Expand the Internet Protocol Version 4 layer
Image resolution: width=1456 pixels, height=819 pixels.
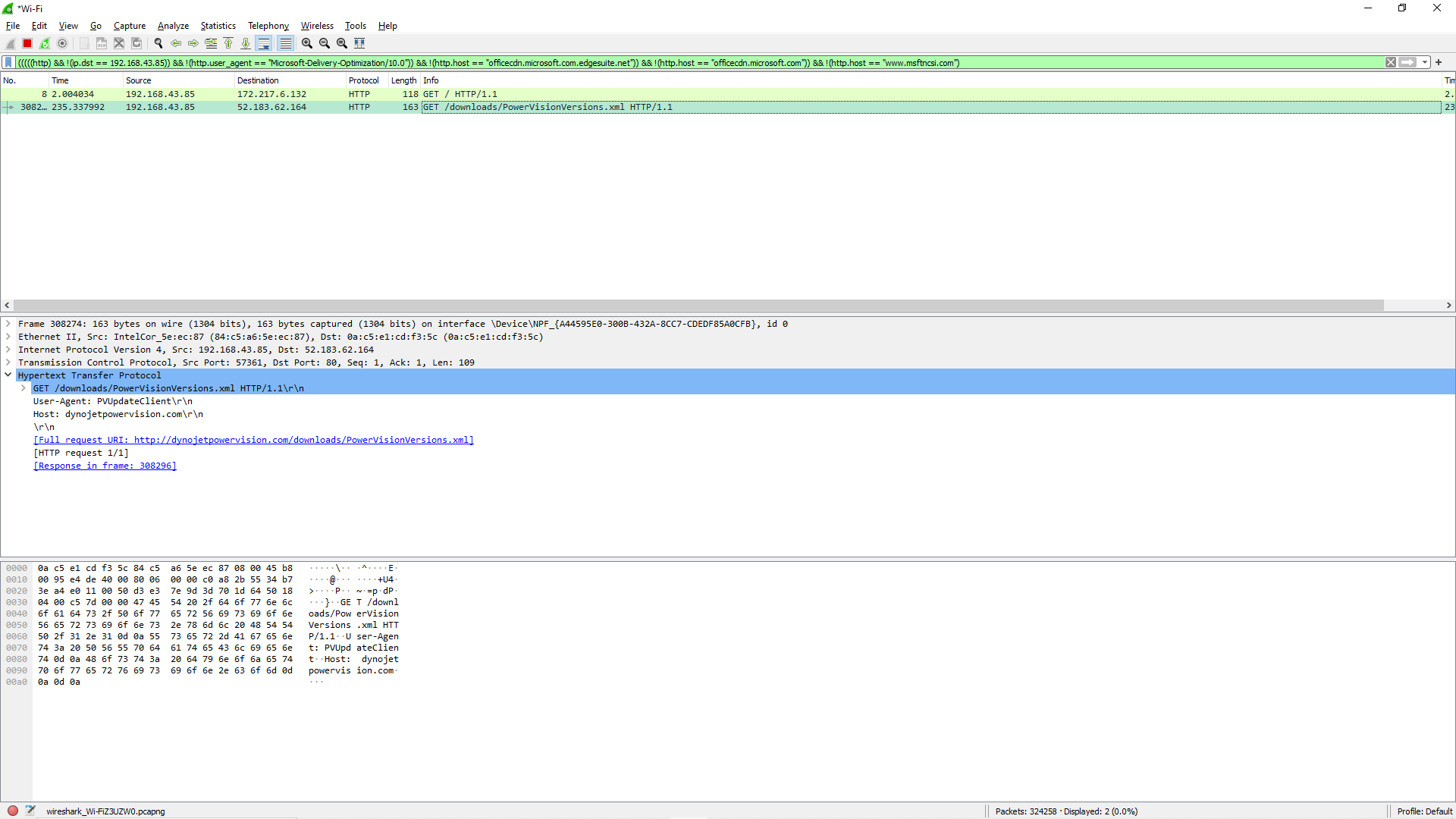pyautogui.click(x=8, y=350)
